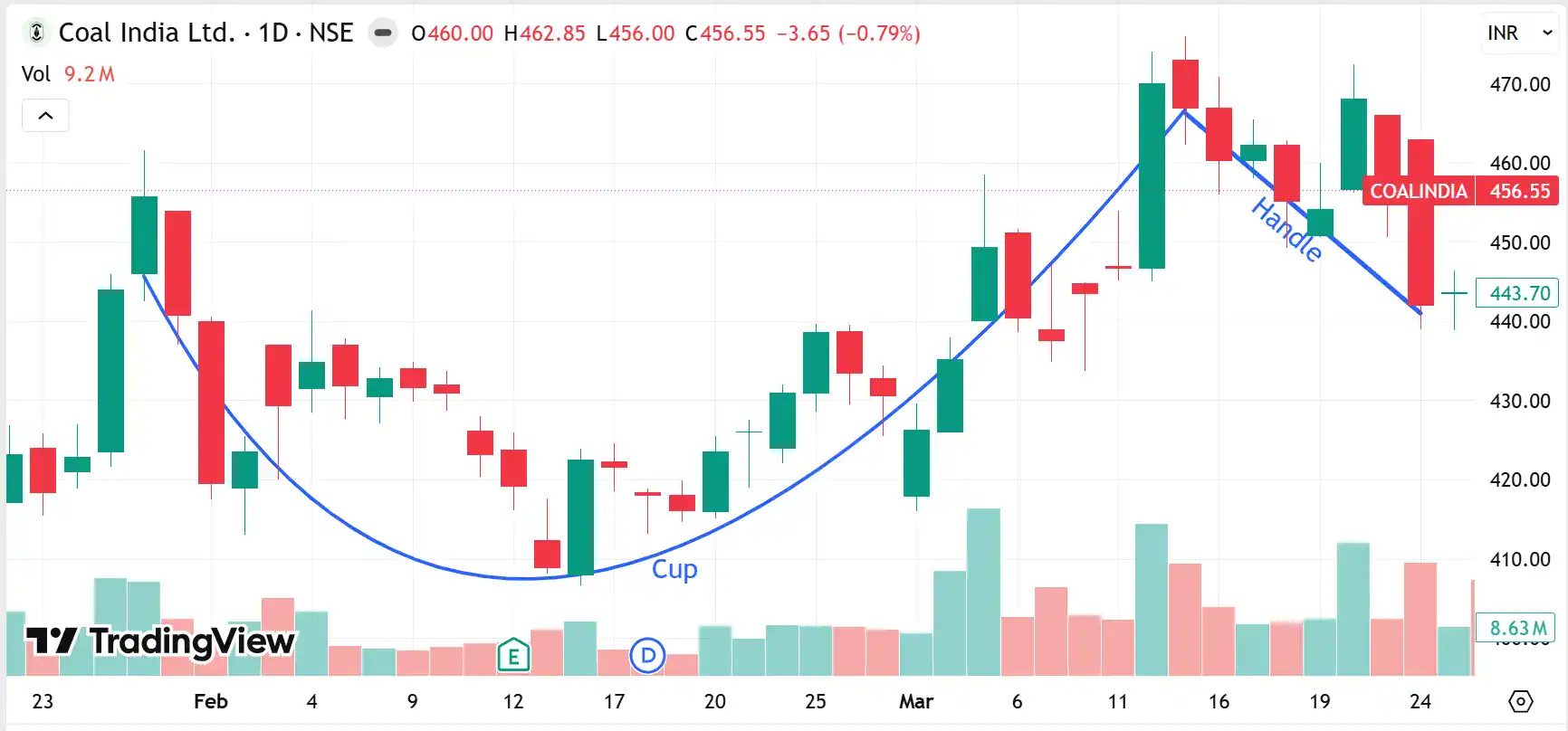Click the 410.00 price axis label
The width and height of the screenshot is (1568, 731).
(1520, 559)
